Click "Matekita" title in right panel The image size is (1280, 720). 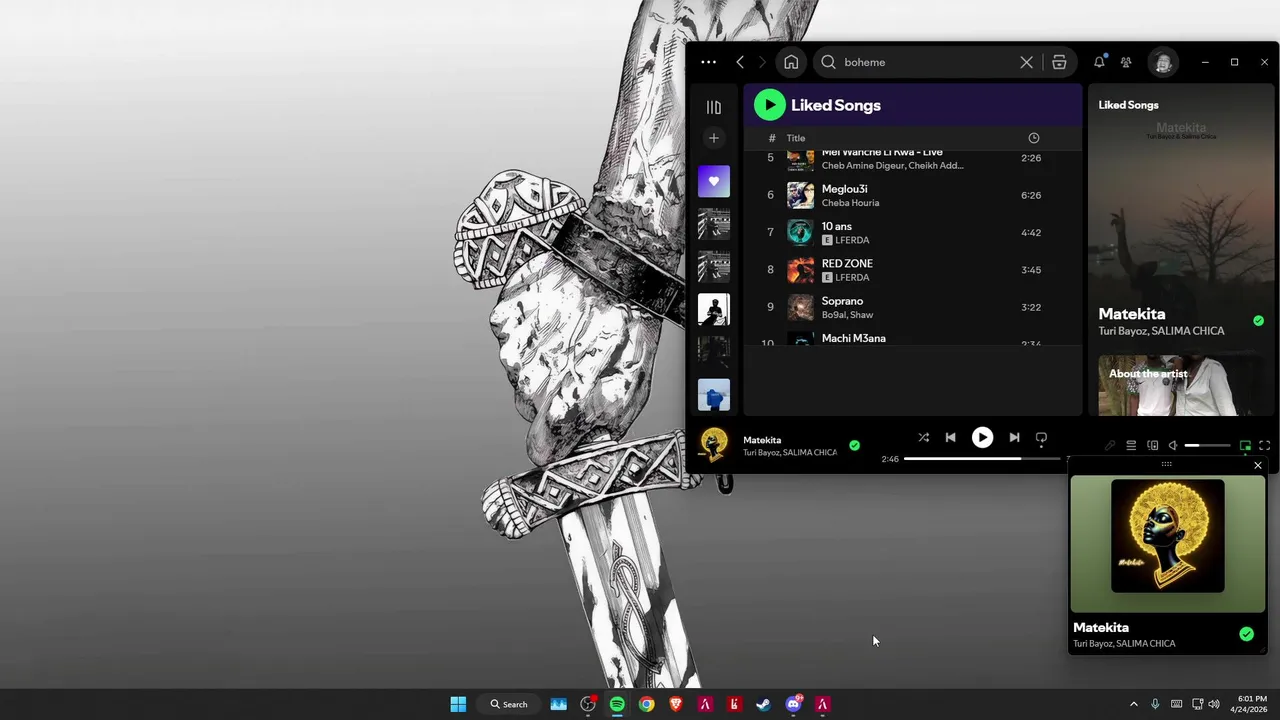pyautogui.click(x=1131, y=314)
